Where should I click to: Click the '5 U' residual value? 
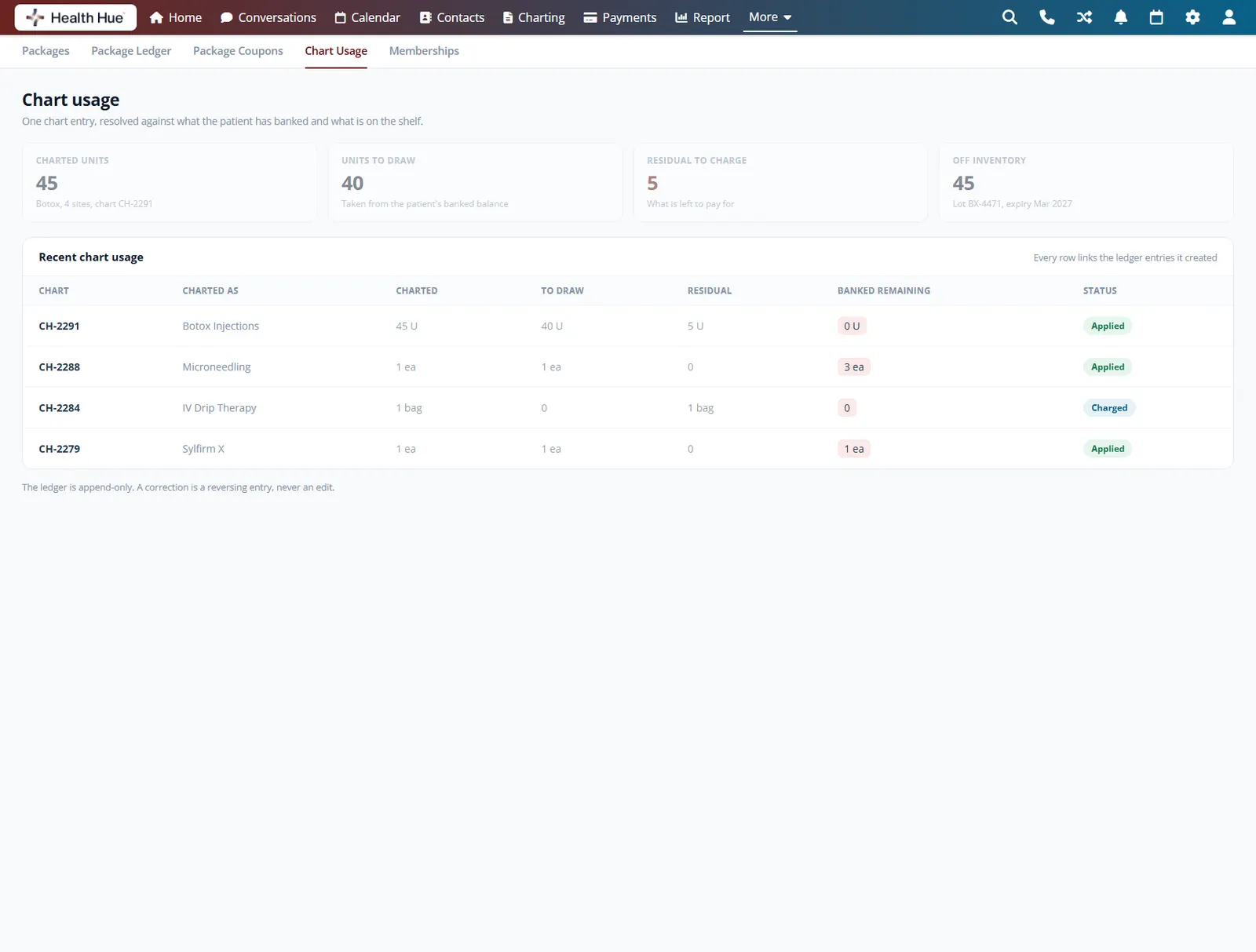(x=696, y=326)
